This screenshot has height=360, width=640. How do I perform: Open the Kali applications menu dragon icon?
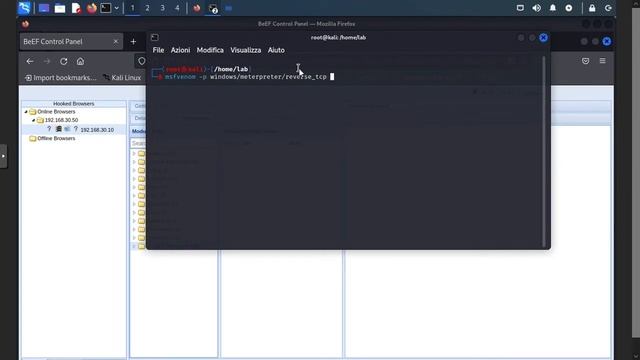click(x=24, y=8)
